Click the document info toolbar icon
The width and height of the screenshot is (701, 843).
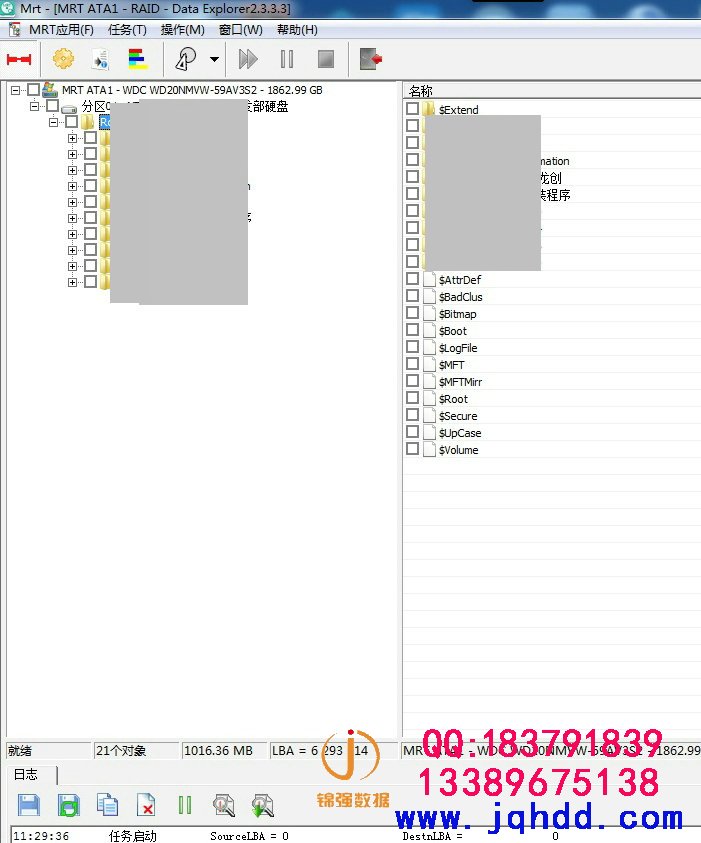(x=101, y=59)
